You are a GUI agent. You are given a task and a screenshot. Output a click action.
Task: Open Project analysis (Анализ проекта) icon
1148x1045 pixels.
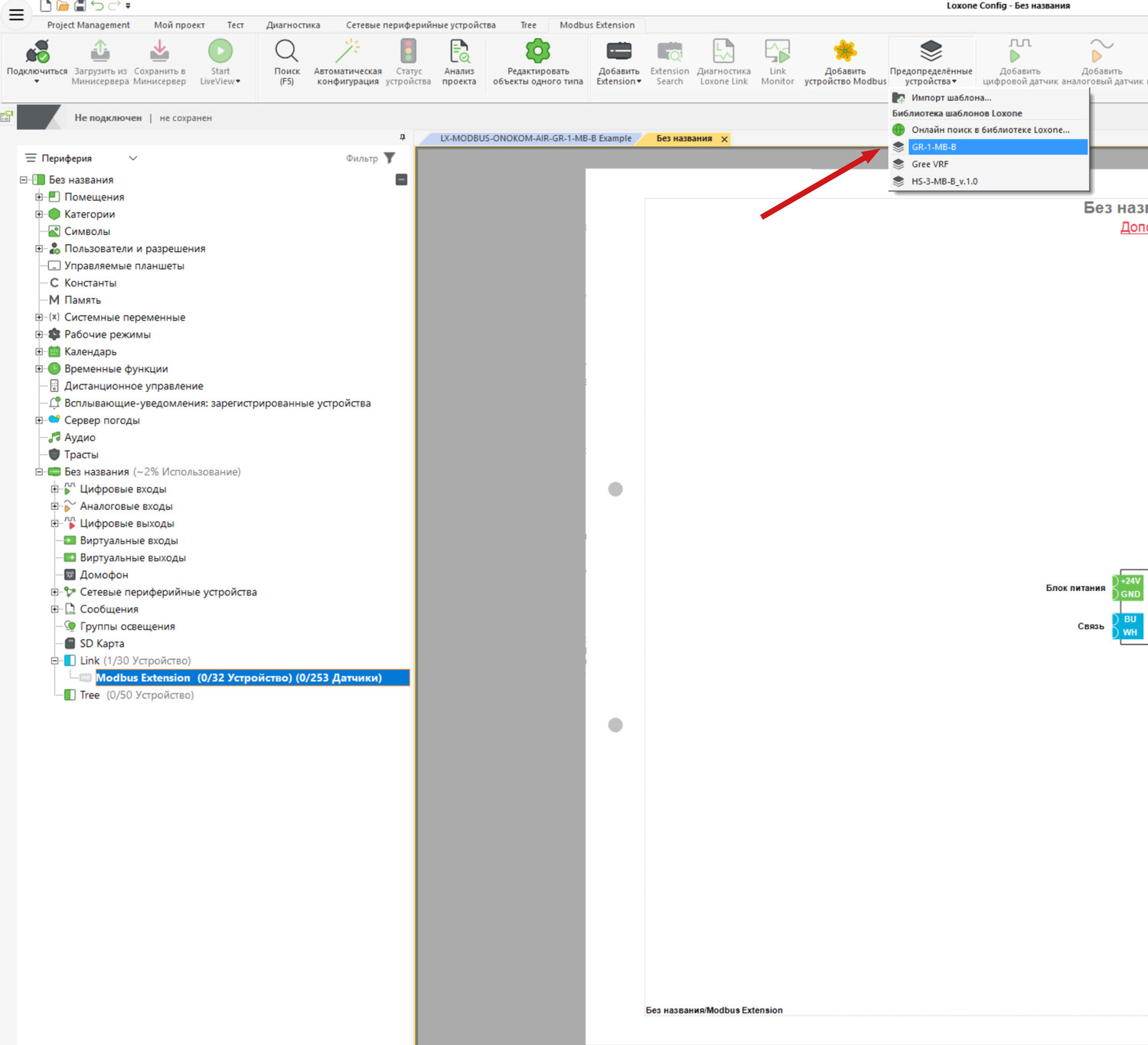point(459,52)
